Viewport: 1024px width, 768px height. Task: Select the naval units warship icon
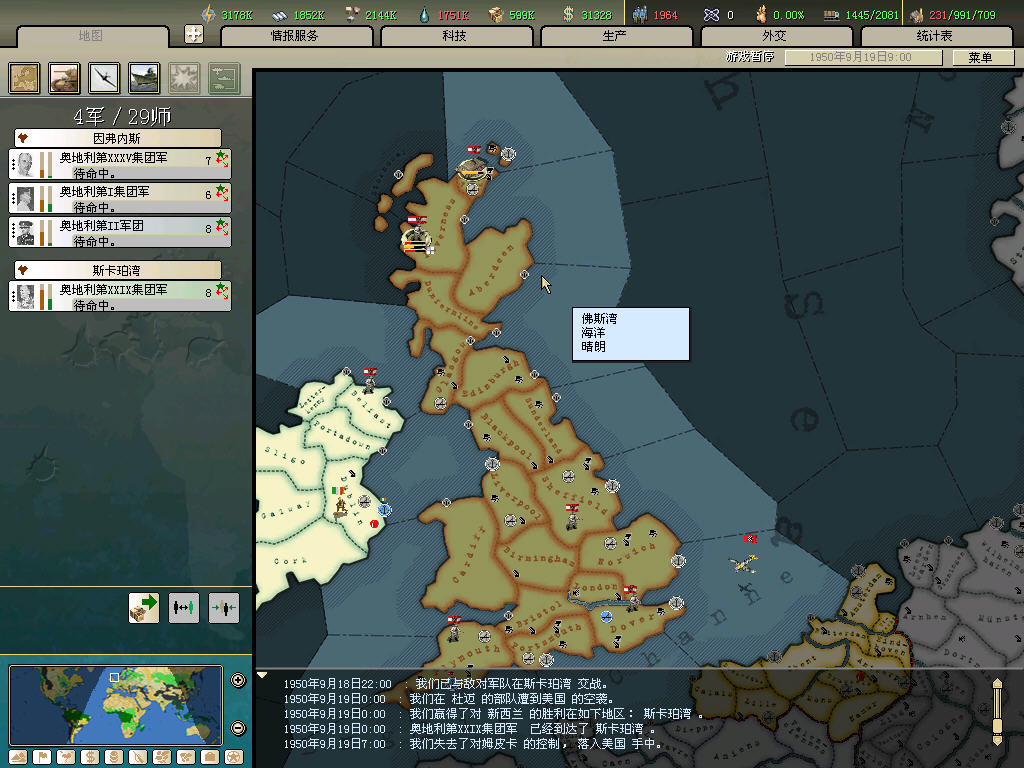[x=144, y=78]
